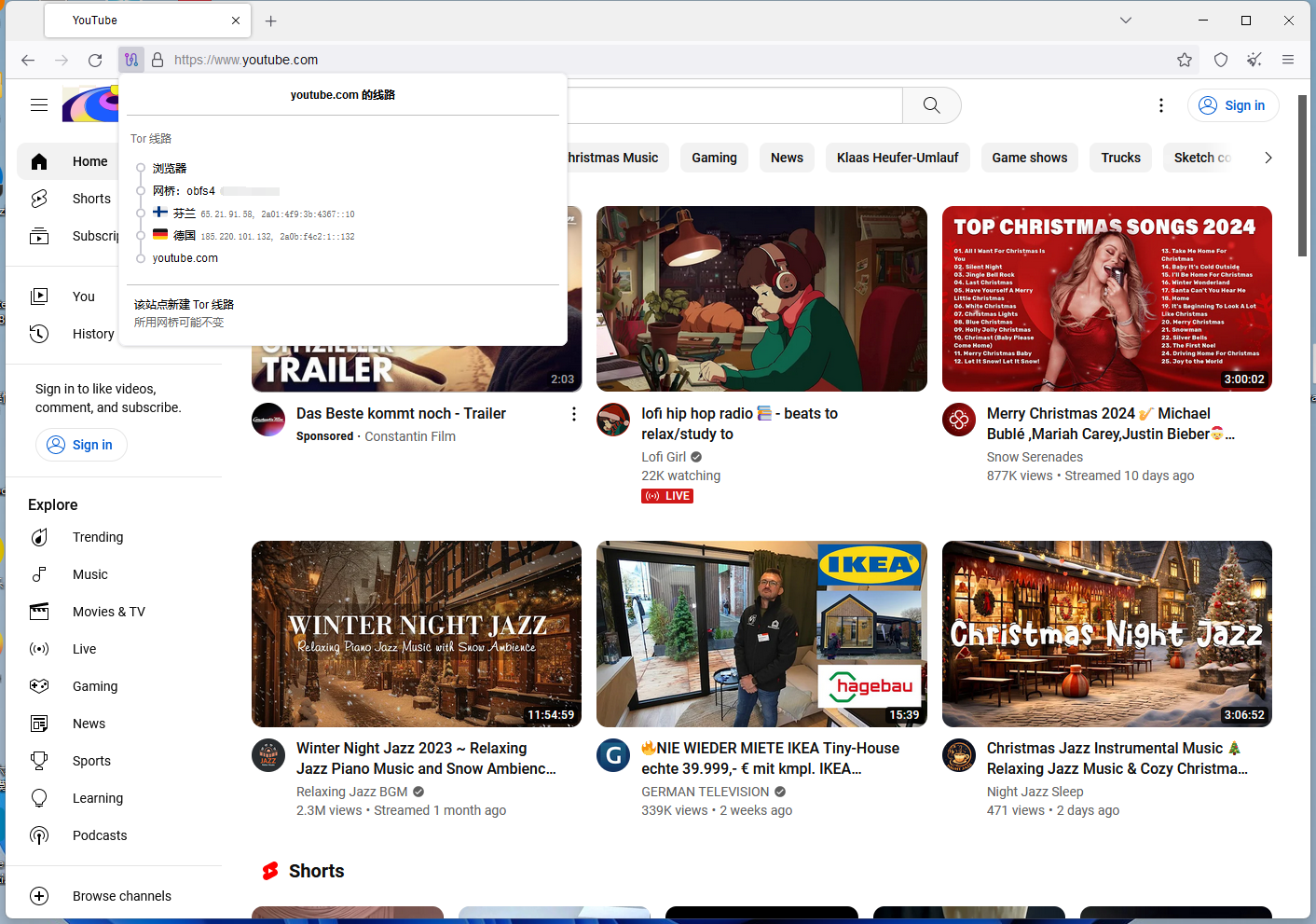This screenshot has height=924, width=1316.
Task: Open the Subscriptions icon in sidebar
Action: 39,236
